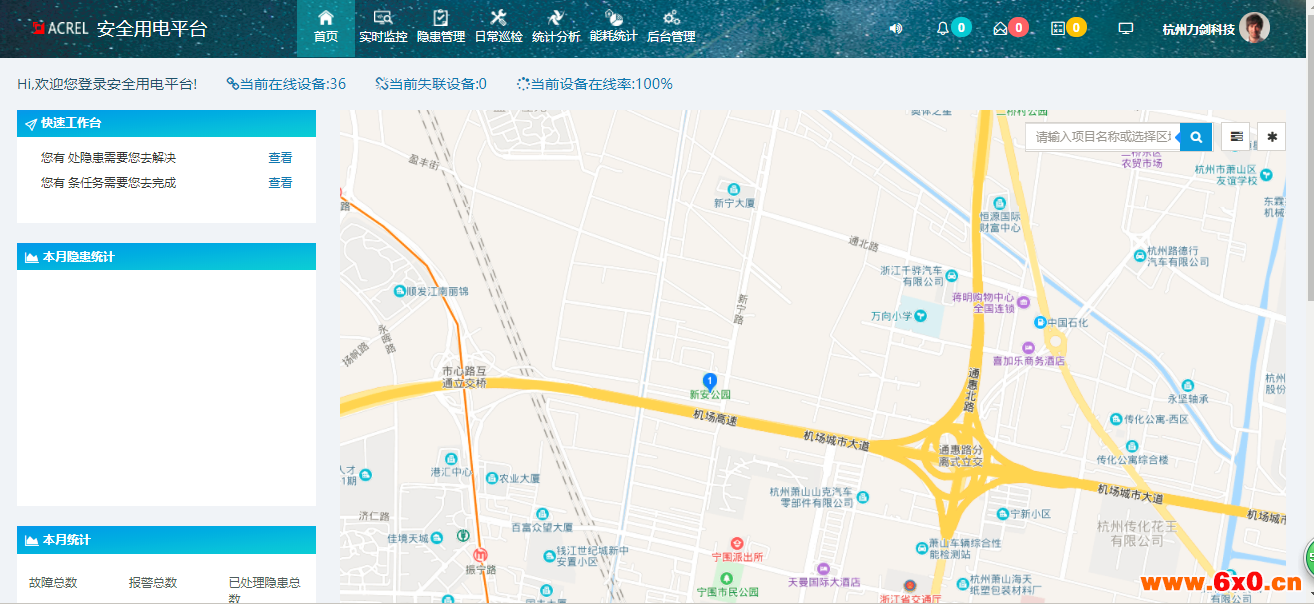1314x605 pixels.
Task: Click 当前设备在线率:100% status text
Action: pyautogui.click(x=595, y=84)
